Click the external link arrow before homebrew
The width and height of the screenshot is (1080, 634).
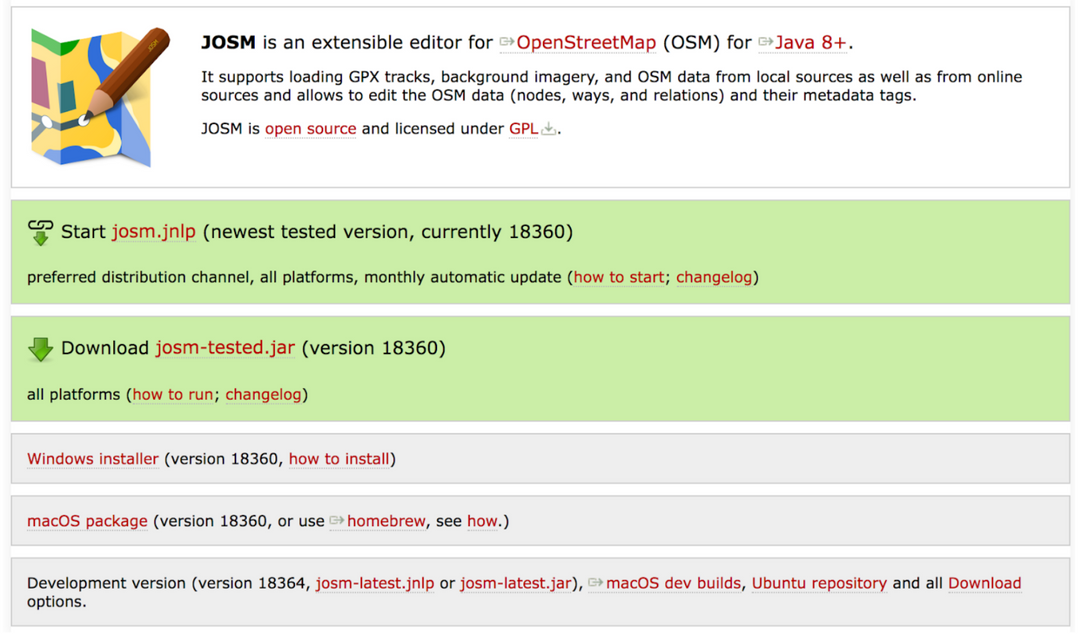click(x=337, y=521)
